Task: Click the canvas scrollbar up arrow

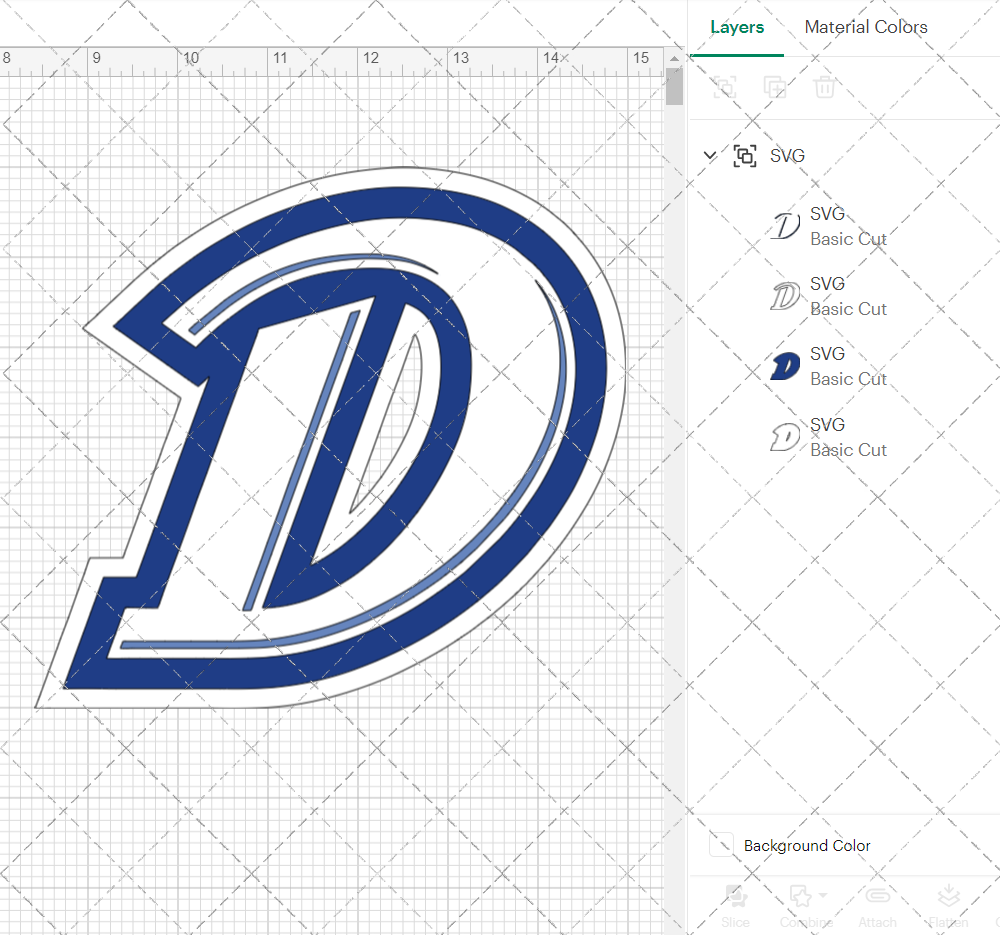Action: click(674, 58)
